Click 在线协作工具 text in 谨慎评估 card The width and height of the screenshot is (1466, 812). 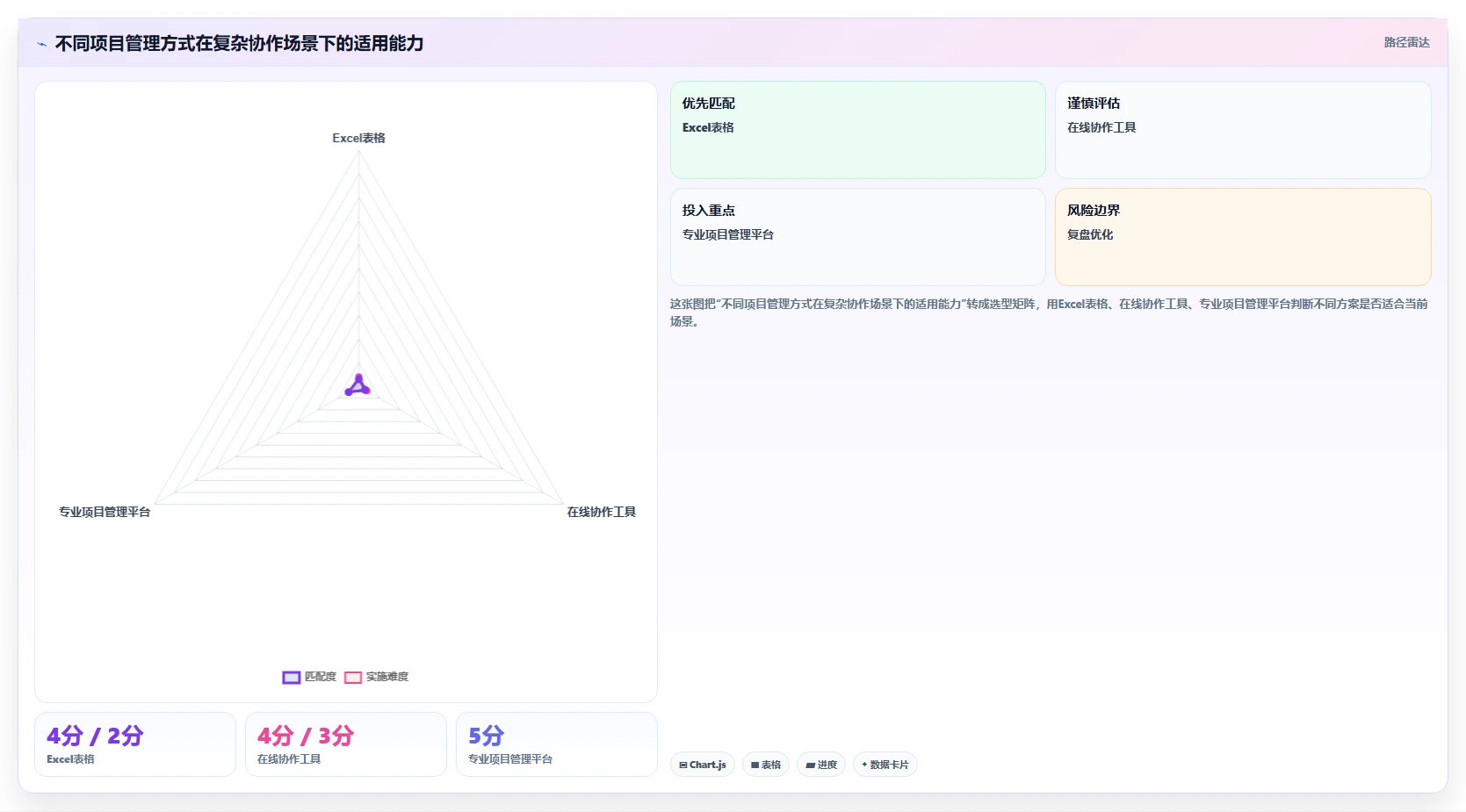click(x=1101, y=127)
